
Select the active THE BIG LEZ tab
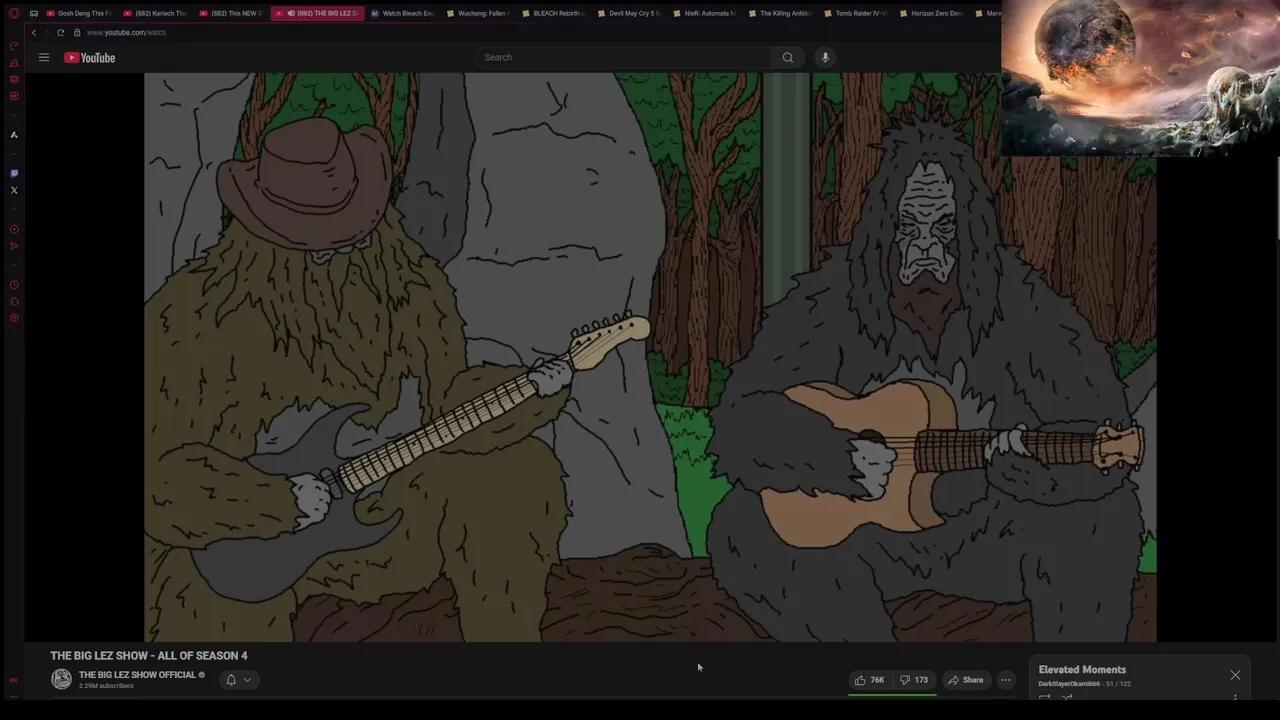(316, 13)
